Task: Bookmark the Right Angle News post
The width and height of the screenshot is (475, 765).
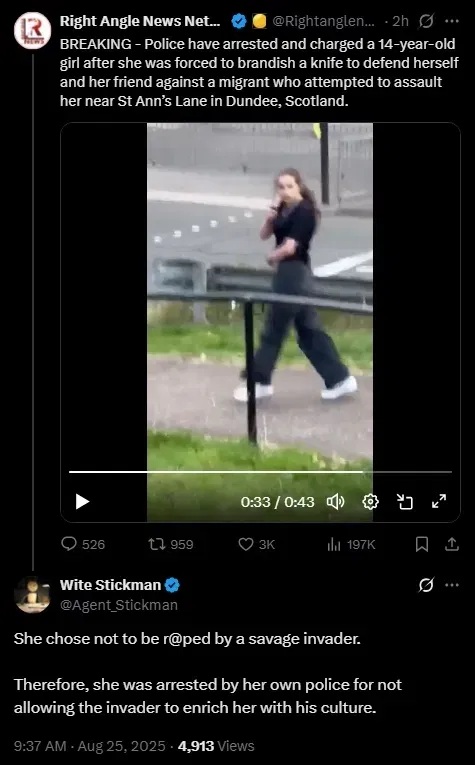Action: [x=422, y=544]
